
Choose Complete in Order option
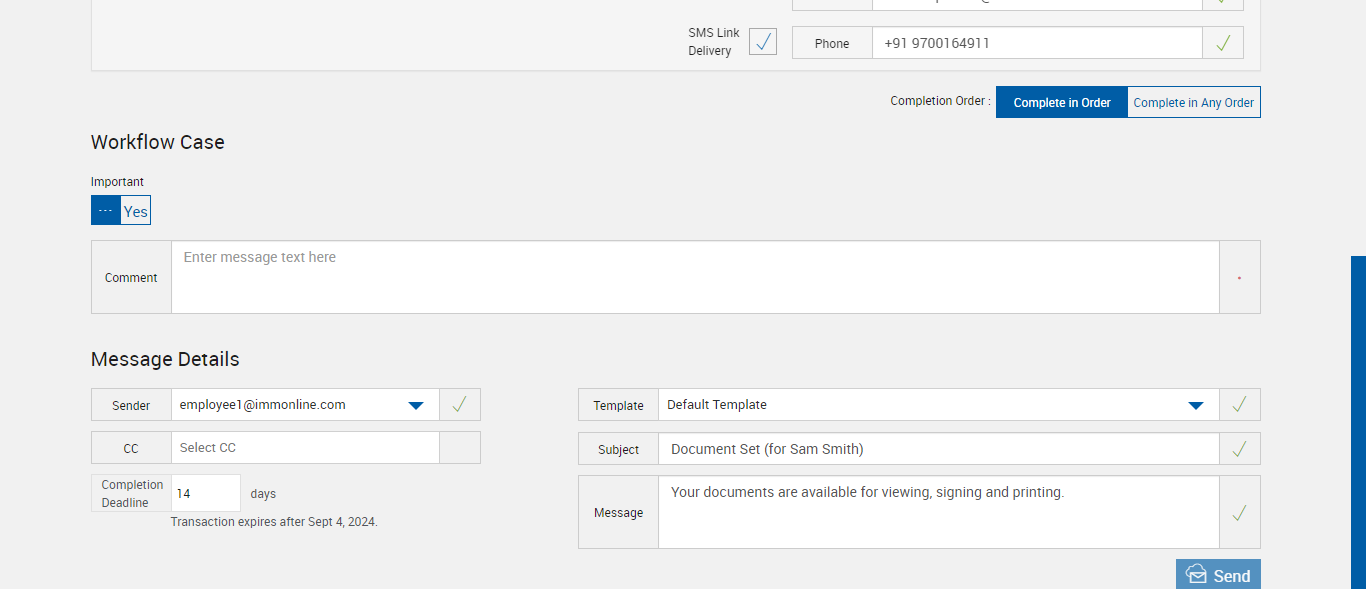[x=1062, y=102]
